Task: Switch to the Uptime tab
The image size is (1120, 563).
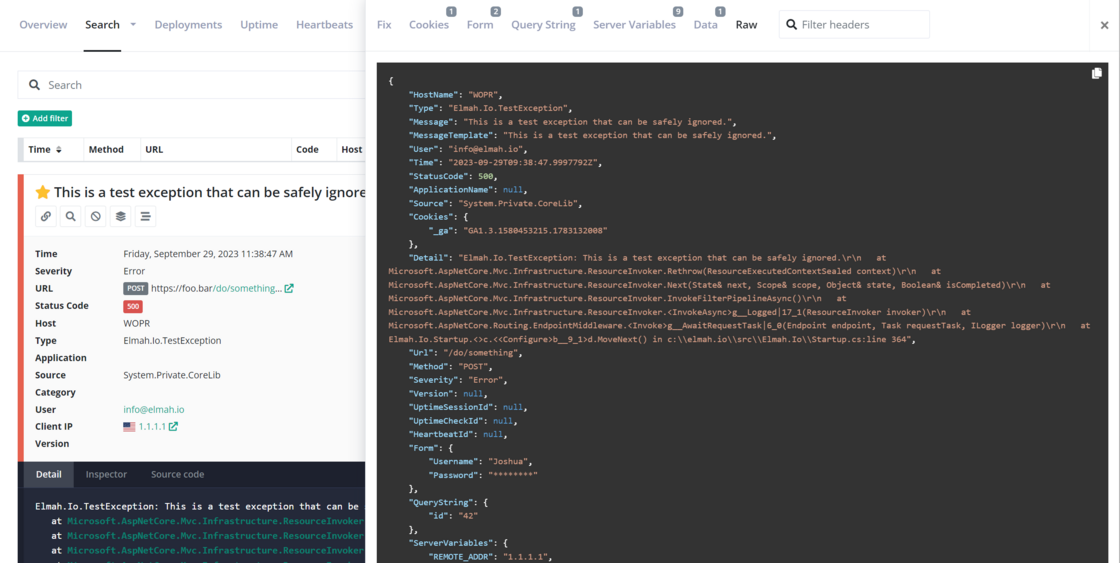Action: [259, 24]
